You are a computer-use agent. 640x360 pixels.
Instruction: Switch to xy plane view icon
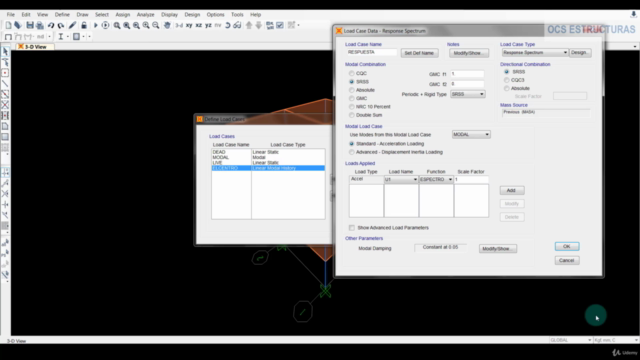pyautogui.click(x=189, y=25)
